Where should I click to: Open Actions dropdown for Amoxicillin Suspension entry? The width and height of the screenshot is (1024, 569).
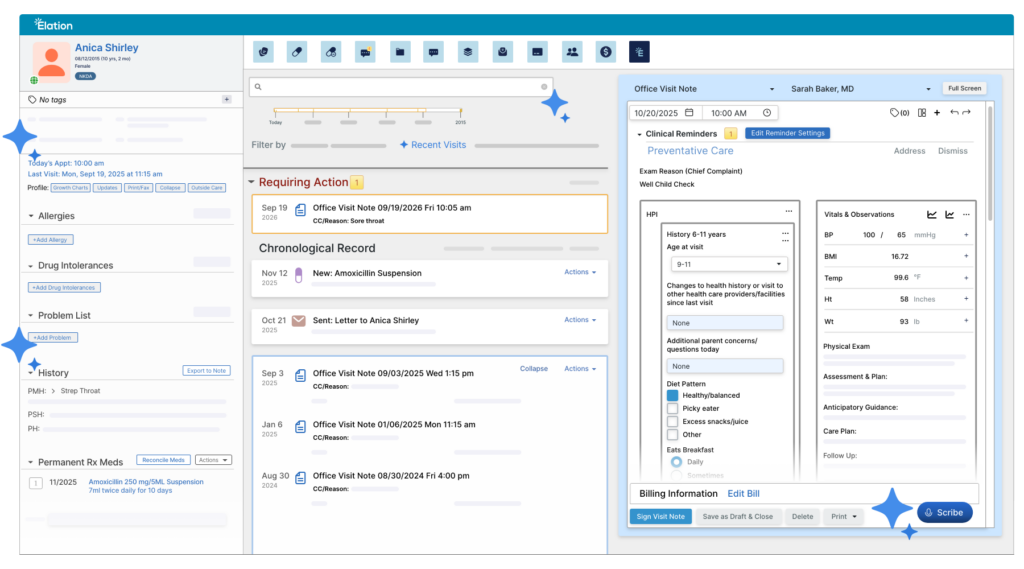580,272
